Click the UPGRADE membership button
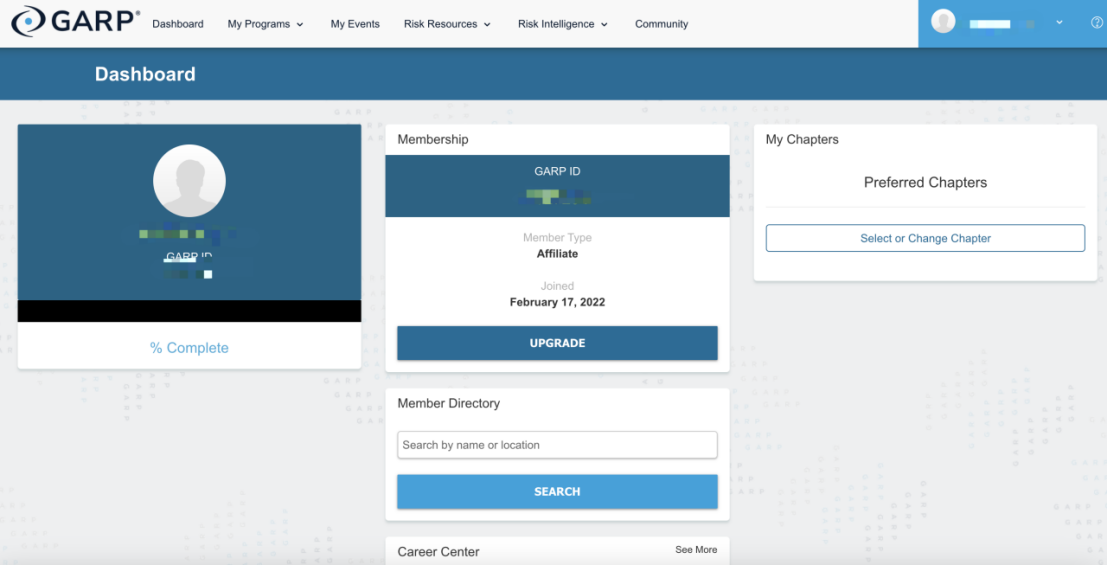The width and height of the screenshot is (1108, 565). click(558, 343)
